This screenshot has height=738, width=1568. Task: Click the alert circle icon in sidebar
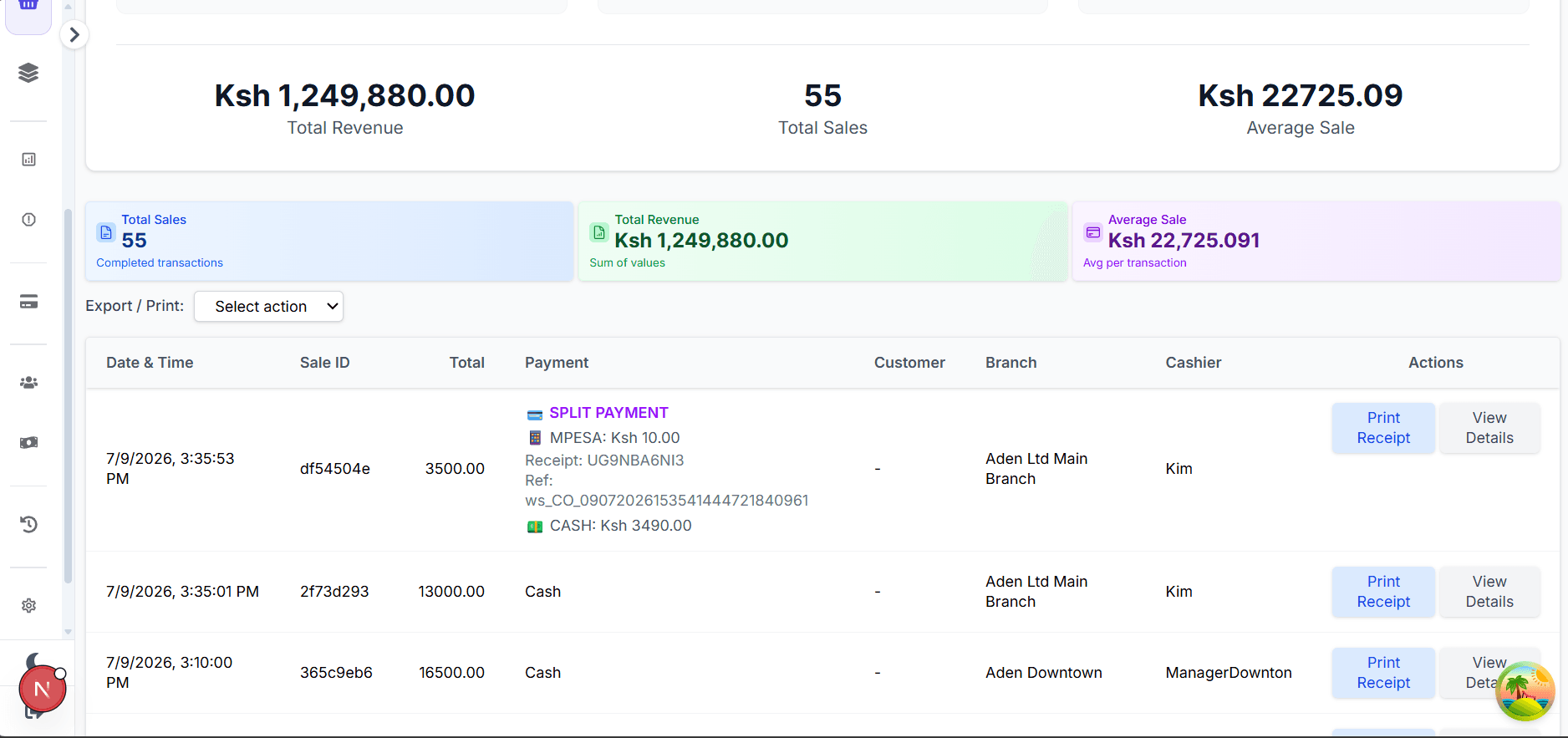28,220
